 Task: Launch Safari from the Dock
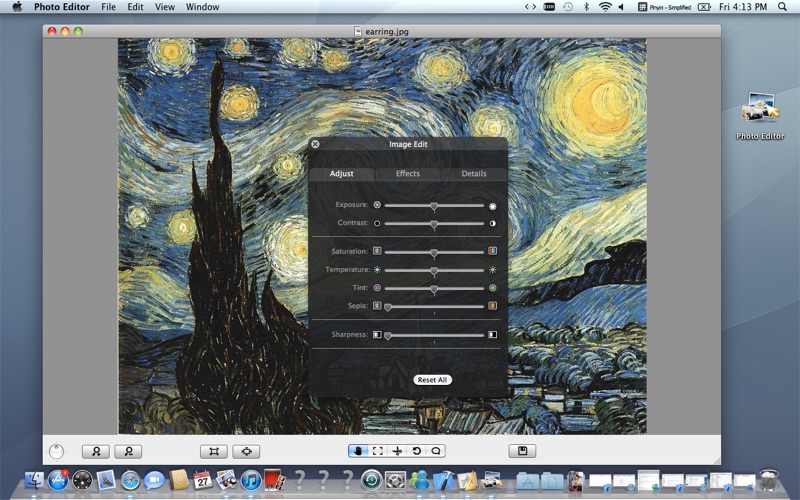click(130, 480)
